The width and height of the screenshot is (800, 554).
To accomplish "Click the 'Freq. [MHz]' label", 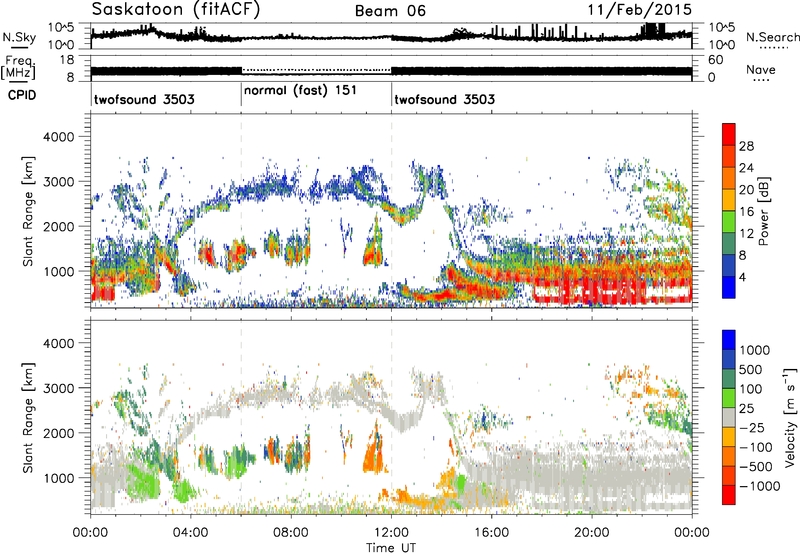I will click(x=18, y=67).
